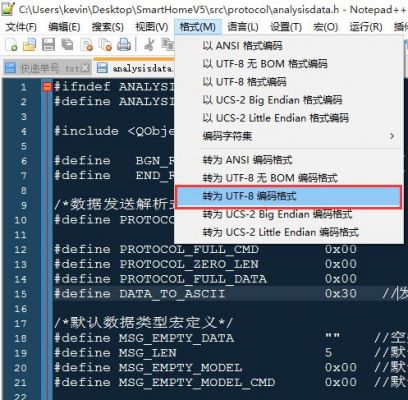408x400 pixels.
Task: Open the 运行(R) menu
Action: pos(366,27)
